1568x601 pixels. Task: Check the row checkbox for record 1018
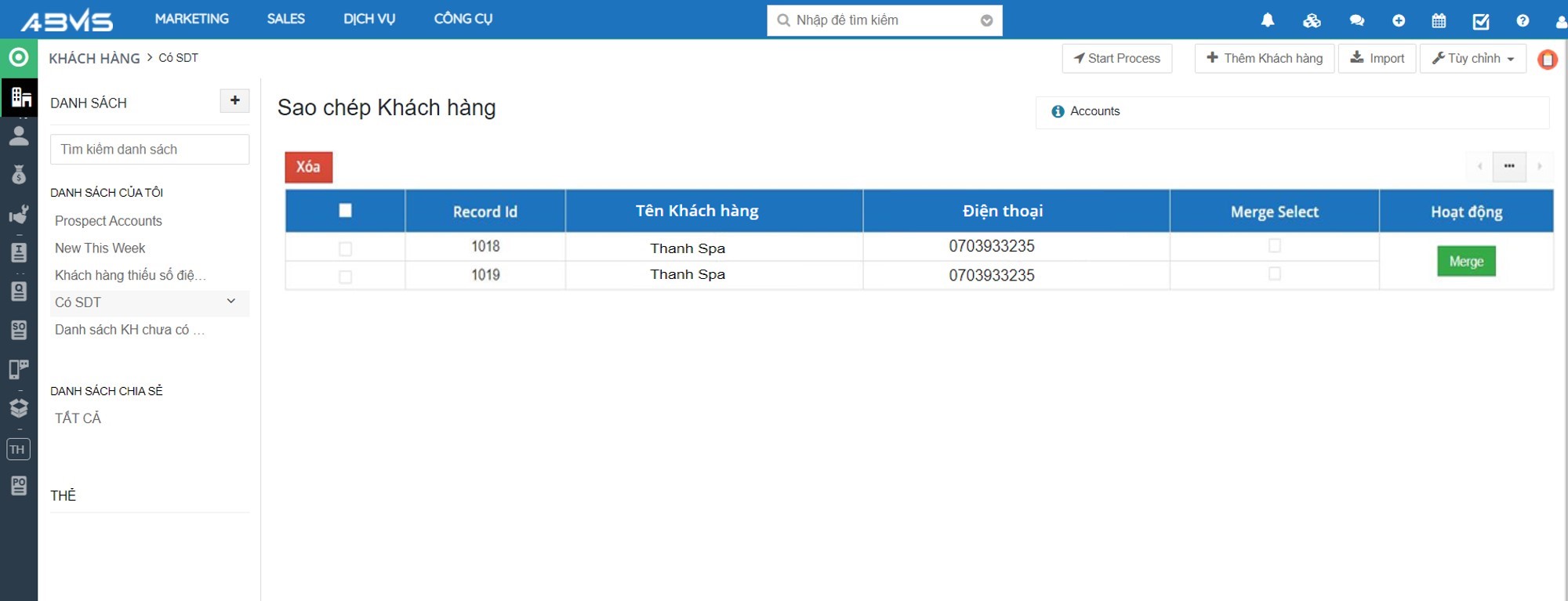click(x=345, y=249)
